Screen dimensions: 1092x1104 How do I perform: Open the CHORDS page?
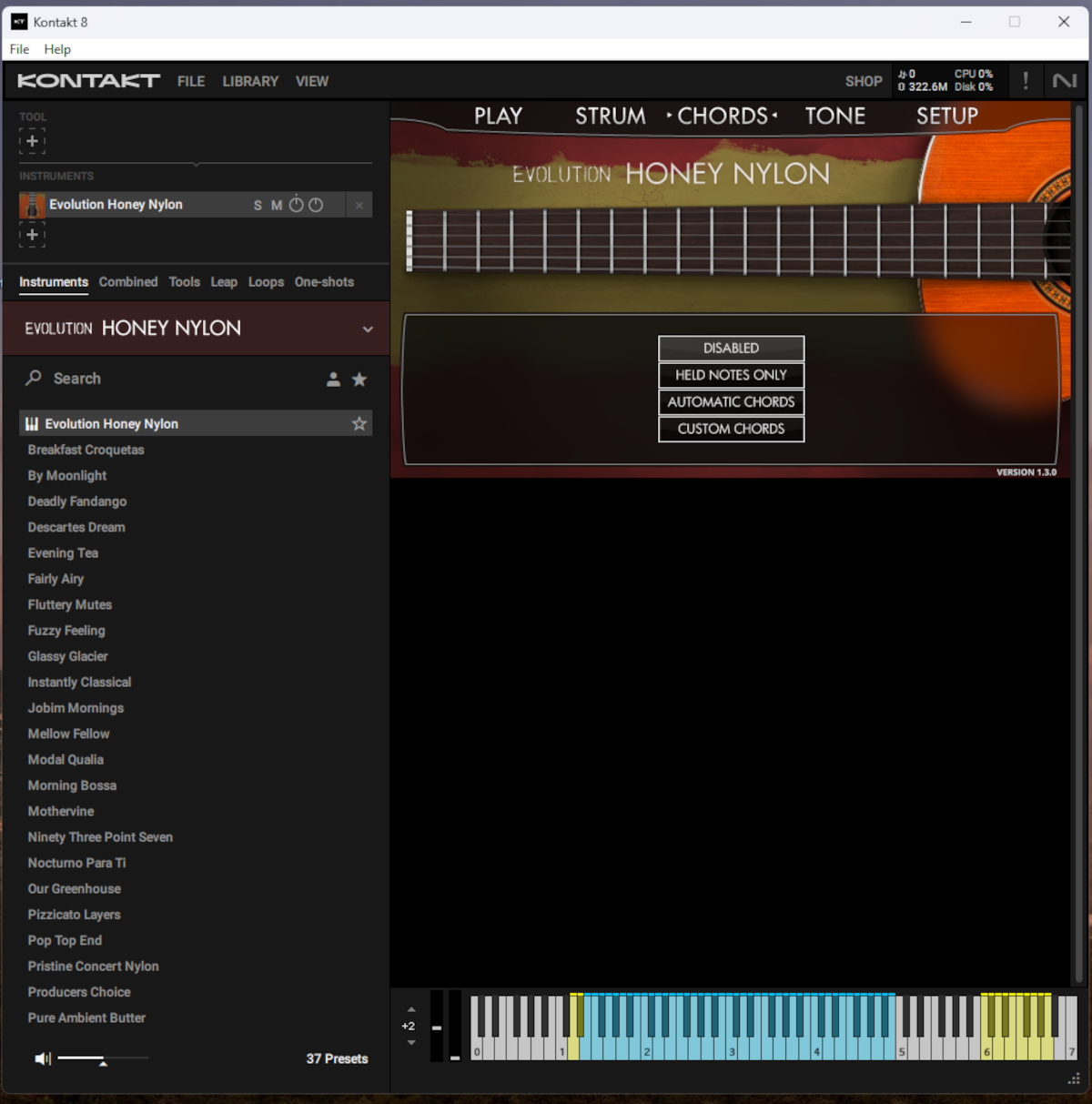[723, 116]
